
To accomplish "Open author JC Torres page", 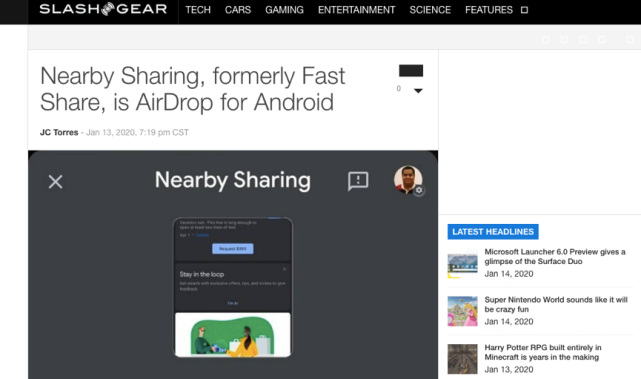I will click(x=59, y=132).
